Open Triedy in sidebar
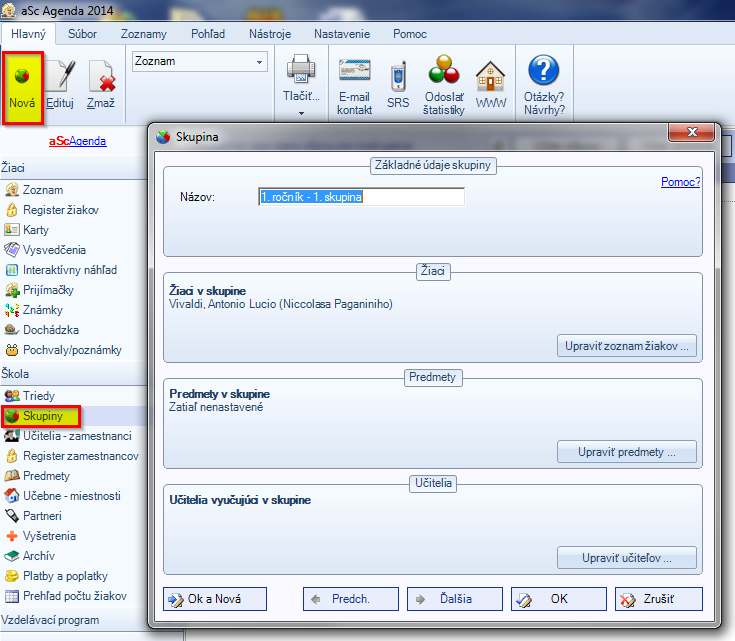The image size is (735, 641). coord(30,396)
